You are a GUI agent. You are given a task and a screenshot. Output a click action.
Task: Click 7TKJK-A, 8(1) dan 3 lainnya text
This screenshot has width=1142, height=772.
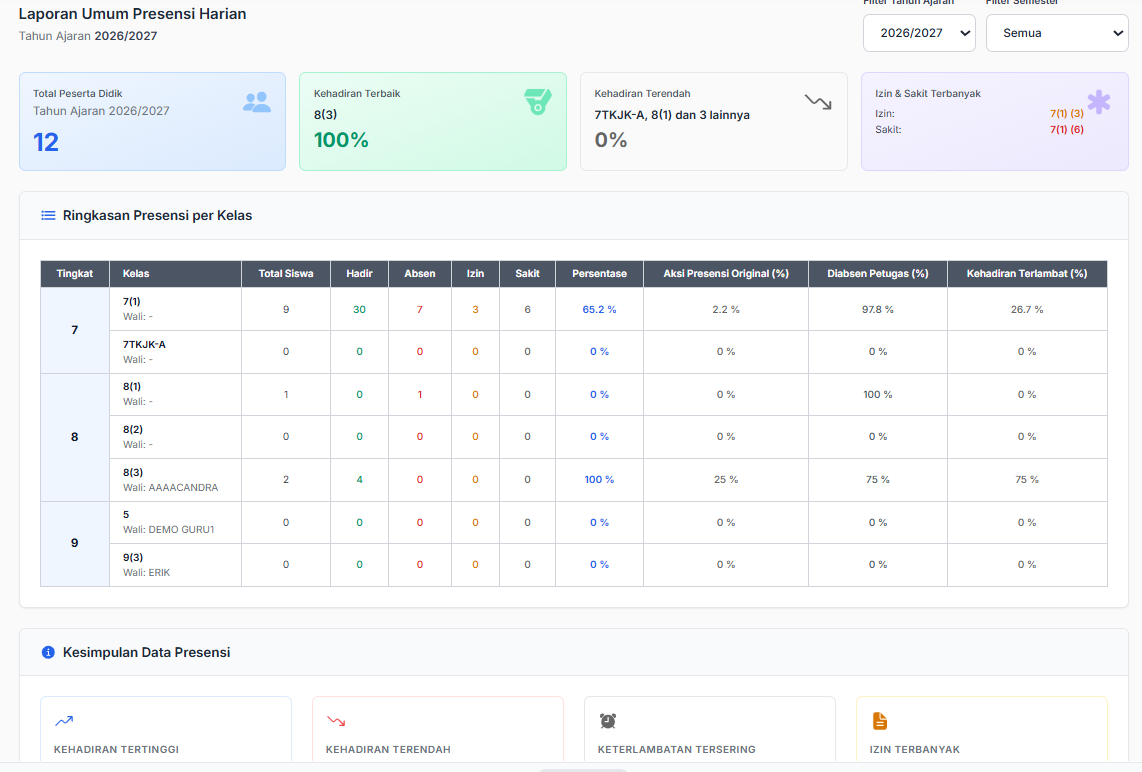tap(672, 115)
